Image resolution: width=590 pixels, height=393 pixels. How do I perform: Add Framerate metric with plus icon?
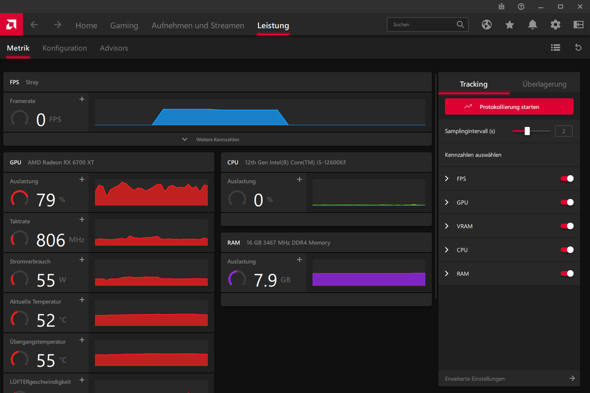coord(82,99)
